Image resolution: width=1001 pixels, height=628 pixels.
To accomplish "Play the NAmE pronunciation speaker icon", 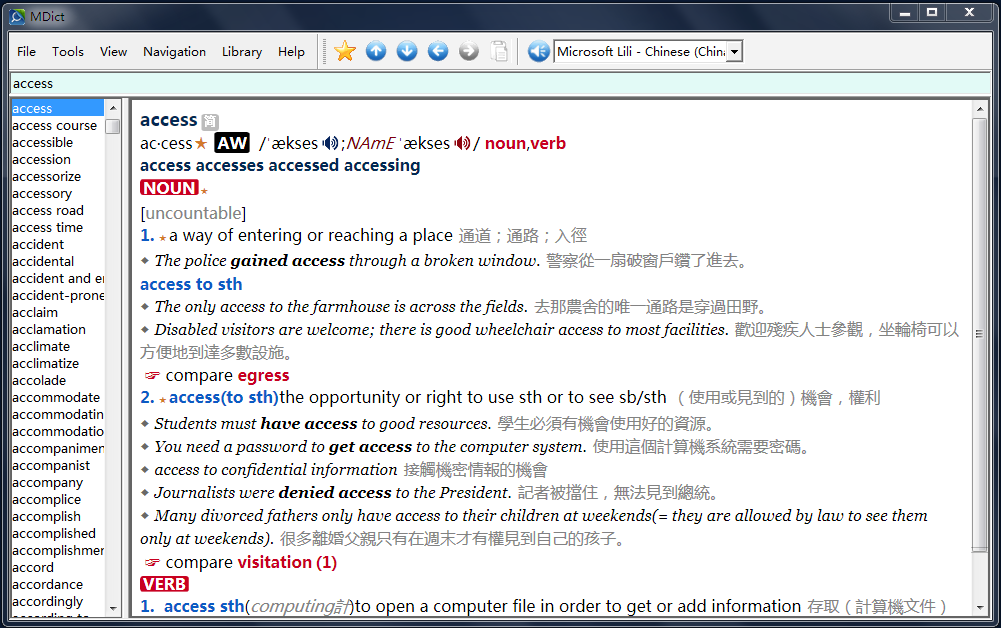I will click(x=462, y=144).
